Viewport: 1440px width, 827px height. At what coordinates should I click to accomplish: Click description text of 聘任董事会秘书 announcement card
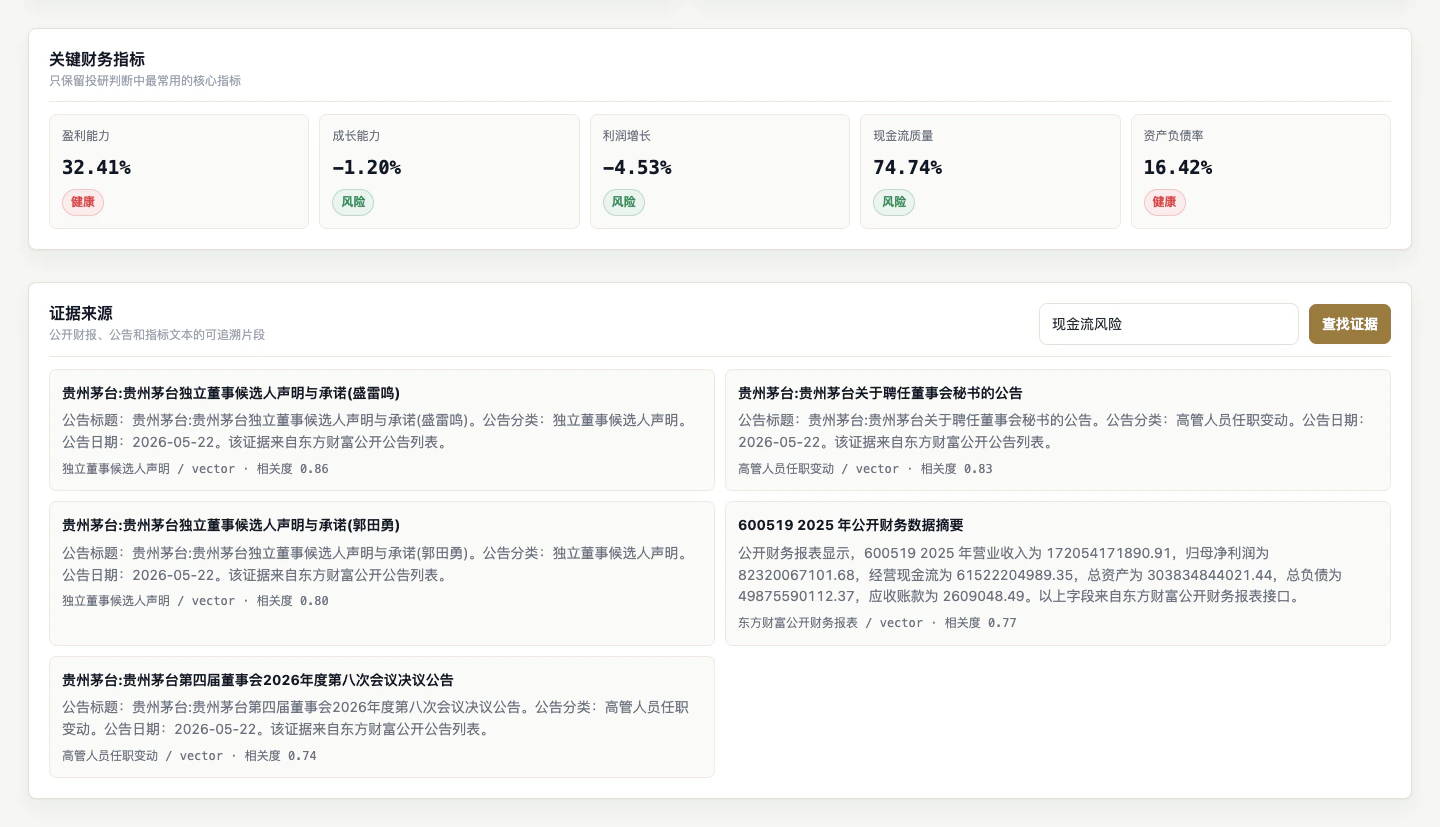pyautogui.click(x=1051, y=431)
